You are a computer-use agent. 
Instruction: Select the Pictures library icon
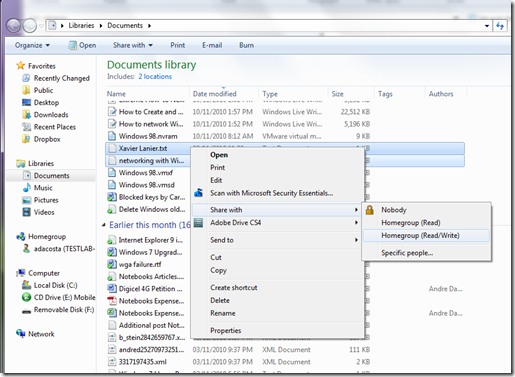pos(26,200)
